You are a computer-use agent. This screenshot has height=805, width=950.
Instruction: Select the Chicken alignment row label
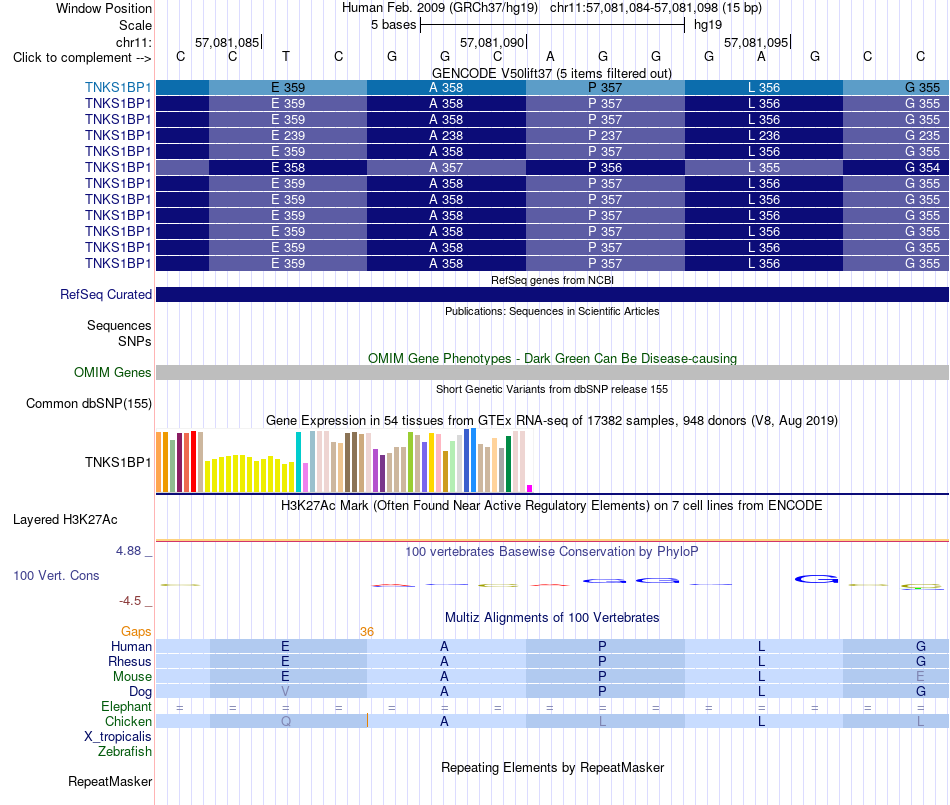[128, 721]
